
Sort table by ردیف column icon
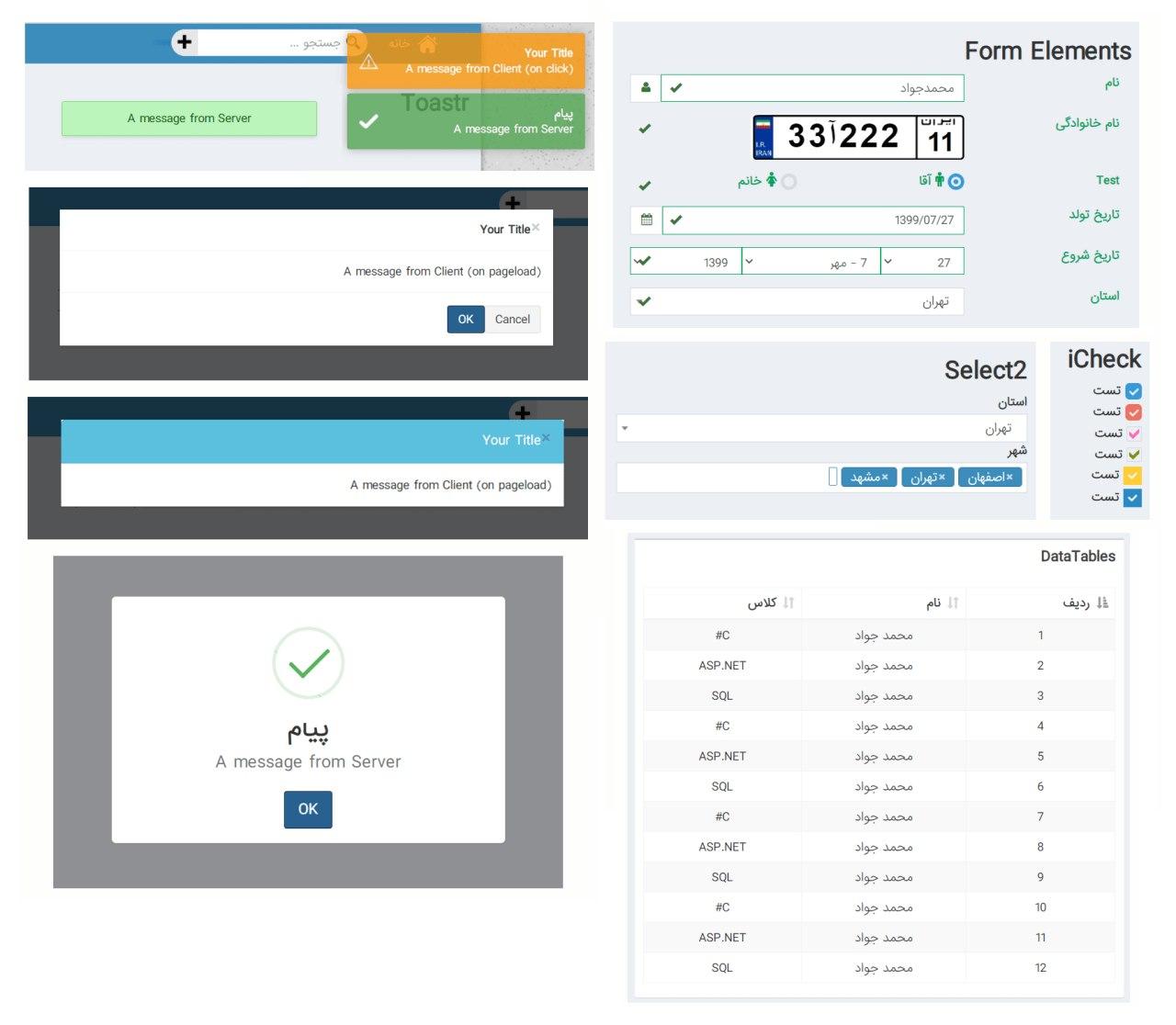tap(1102, 603)
